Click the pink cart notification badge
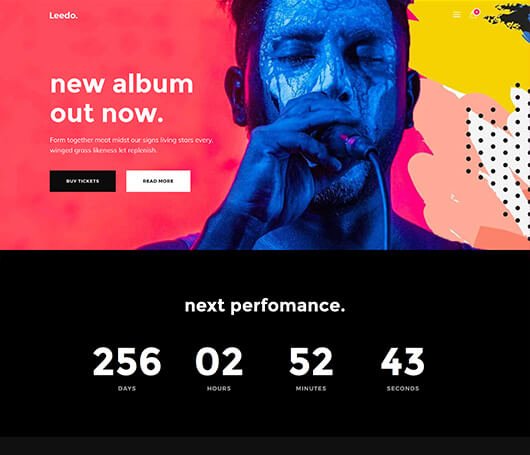Image resolution: width=530 pixels, height=455 pixels. tap(476, 12)
